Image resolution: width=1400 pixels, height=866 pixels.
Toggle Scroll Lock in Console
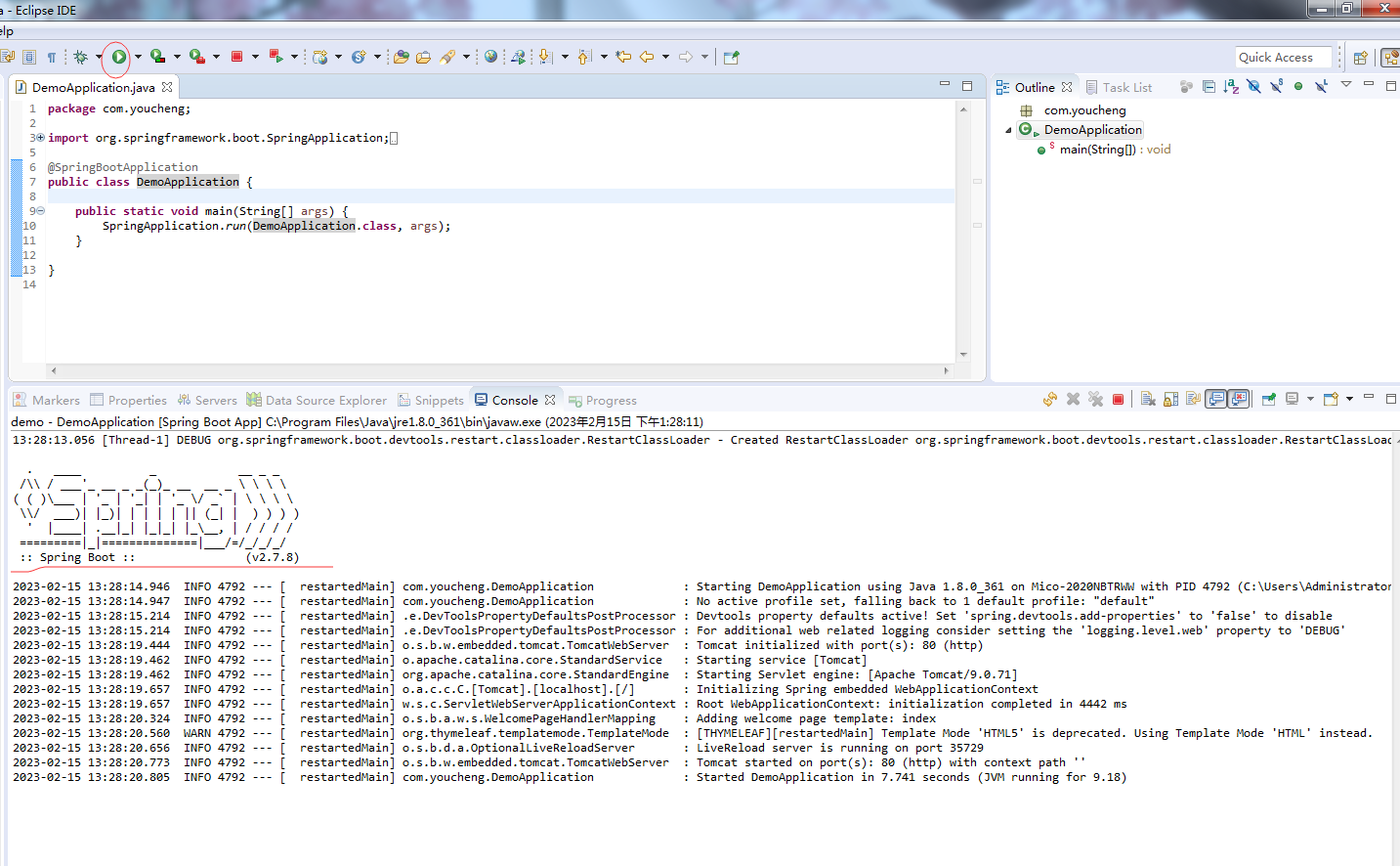point(1170,399)
